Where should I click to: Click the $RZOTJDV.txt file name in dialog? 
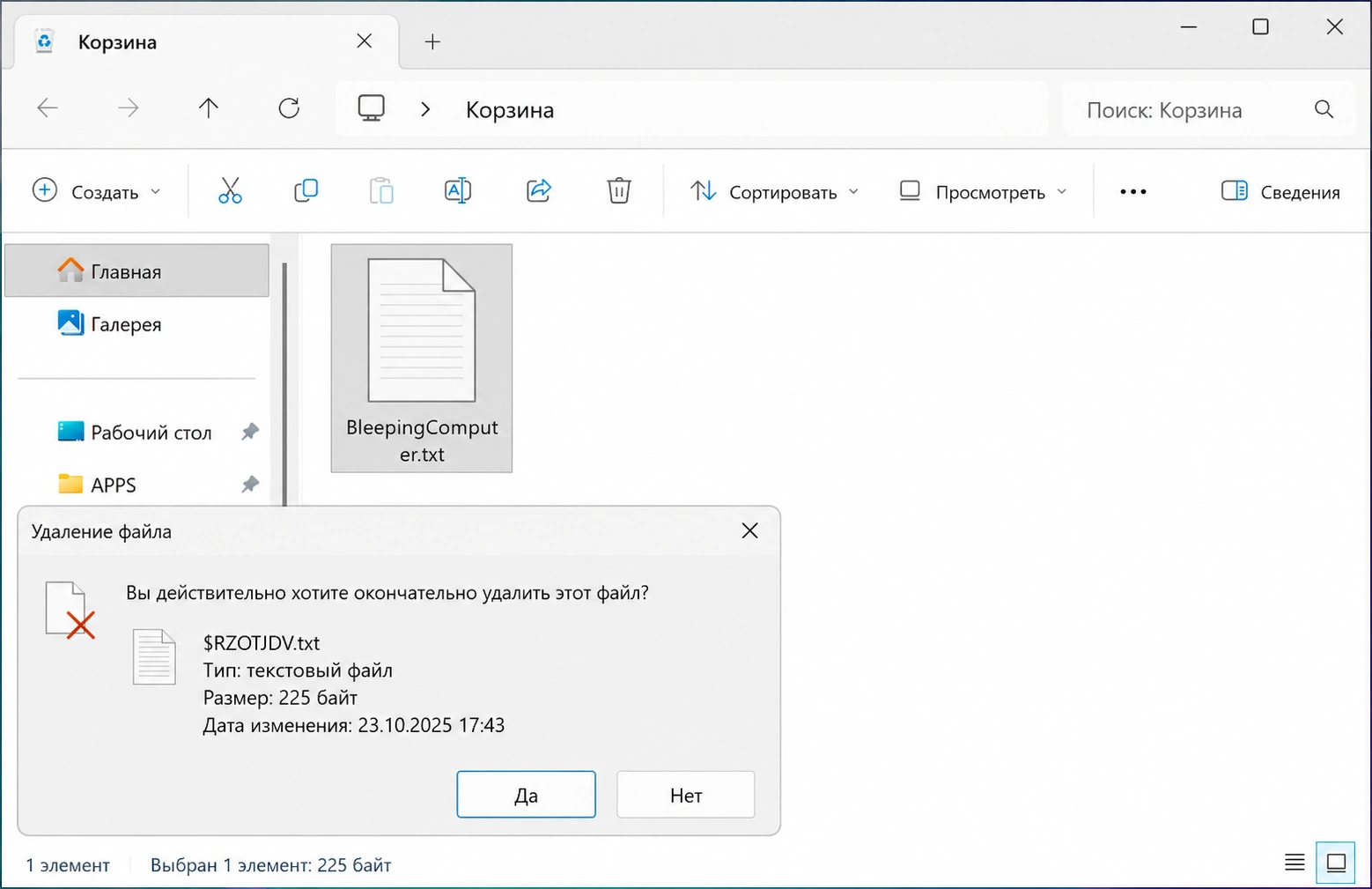tap(262, 643)
